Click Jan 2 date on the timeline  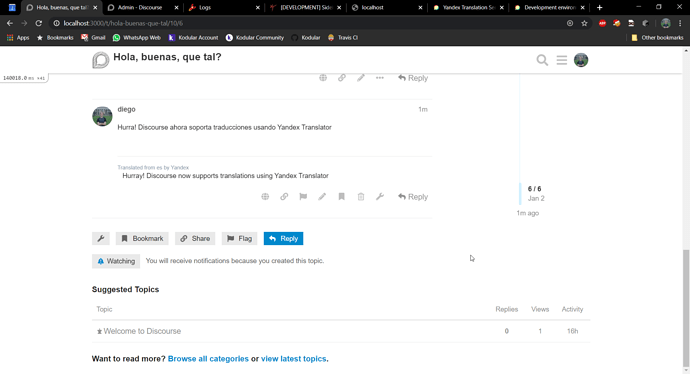point(536,198)
